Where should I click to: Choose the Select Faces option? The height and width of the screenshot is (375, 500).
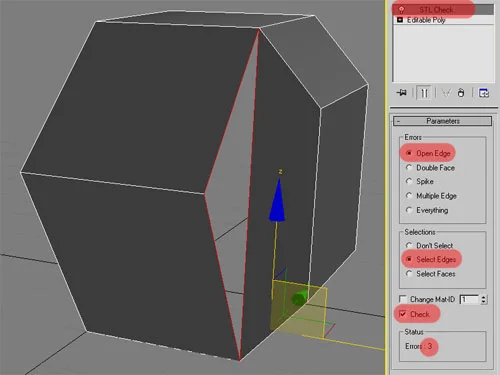coord(409,274)
